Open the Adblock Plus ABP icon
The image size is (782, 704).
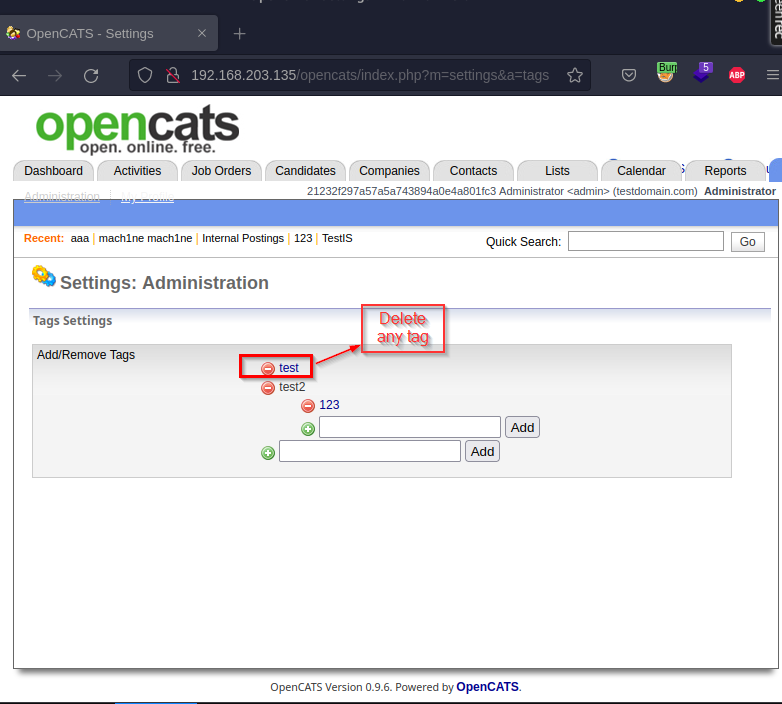point(737,75)
